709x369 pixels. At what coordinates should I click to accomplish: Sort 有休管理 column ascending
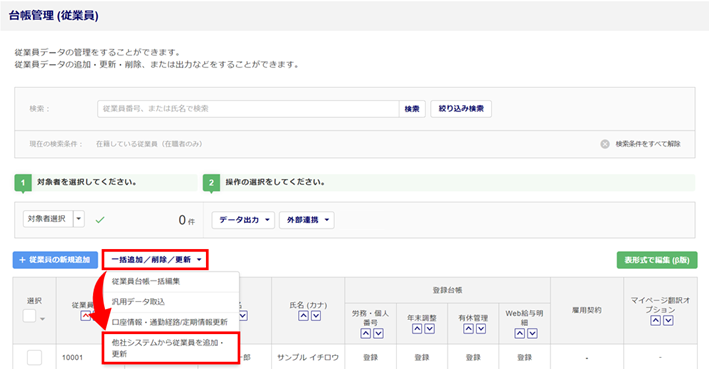pos(468,329)
